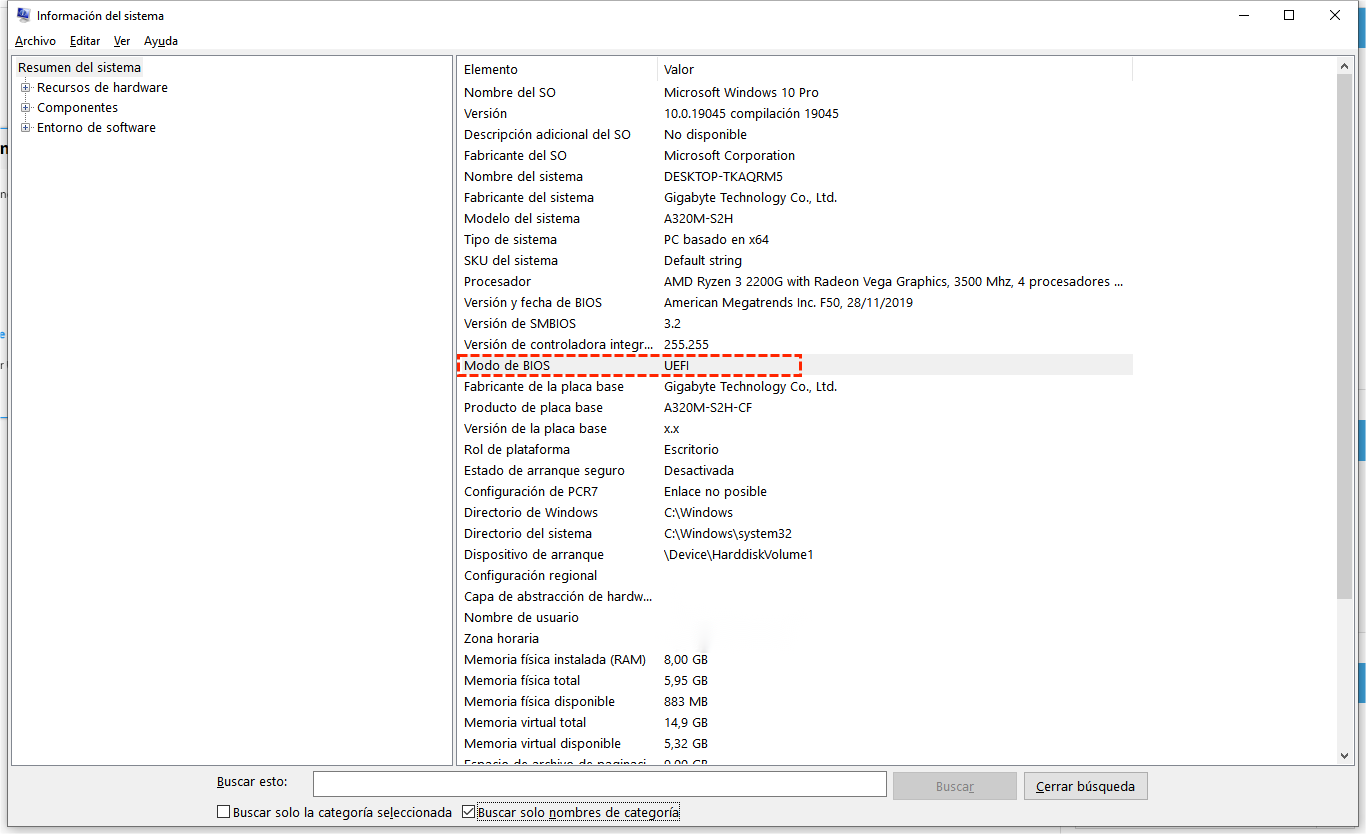Open the Archivo menu

[x=35, y=41]
